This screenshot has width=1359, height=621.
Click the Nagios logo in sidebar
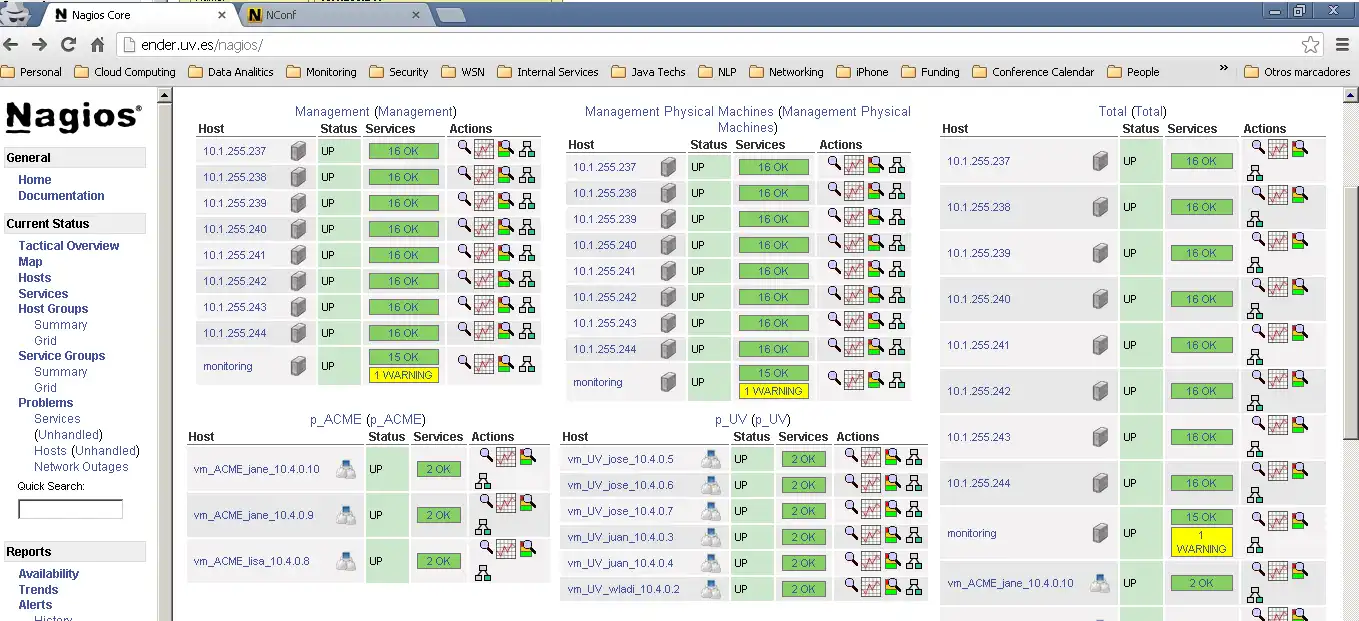point(72,117)
